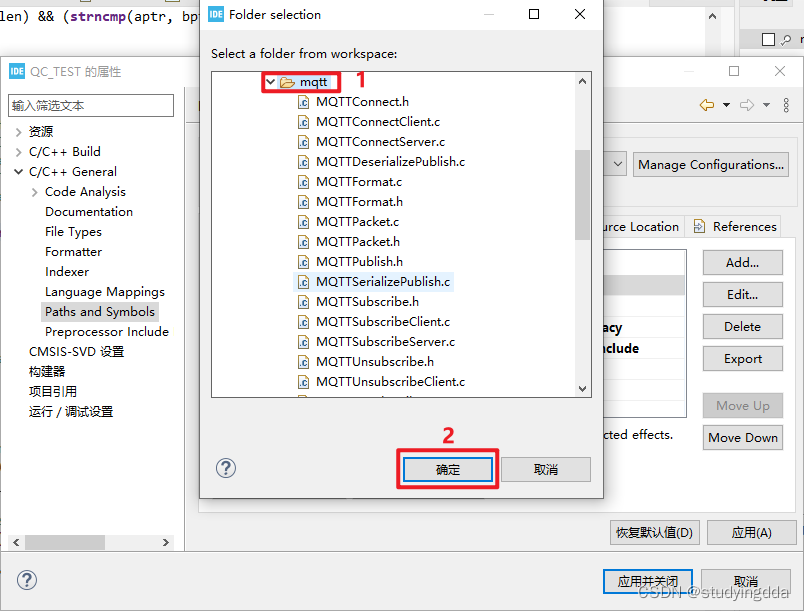The image size is (804, 611).
Task: Open Documentation properties page
Action: point(89,212)
